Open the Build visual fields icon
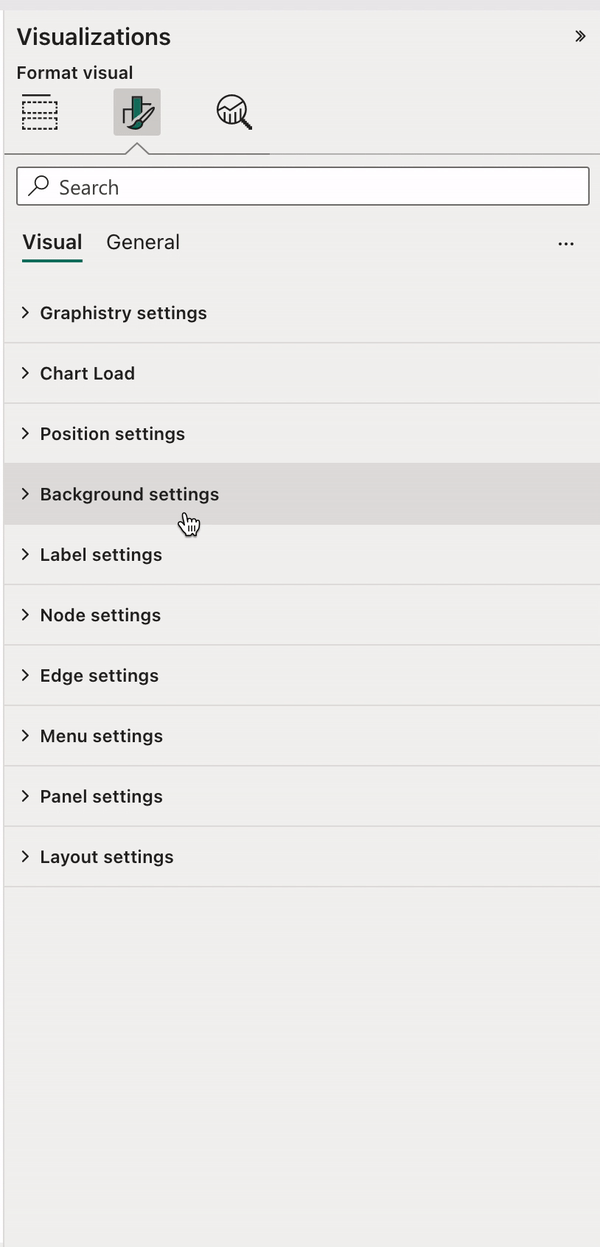 40,112
